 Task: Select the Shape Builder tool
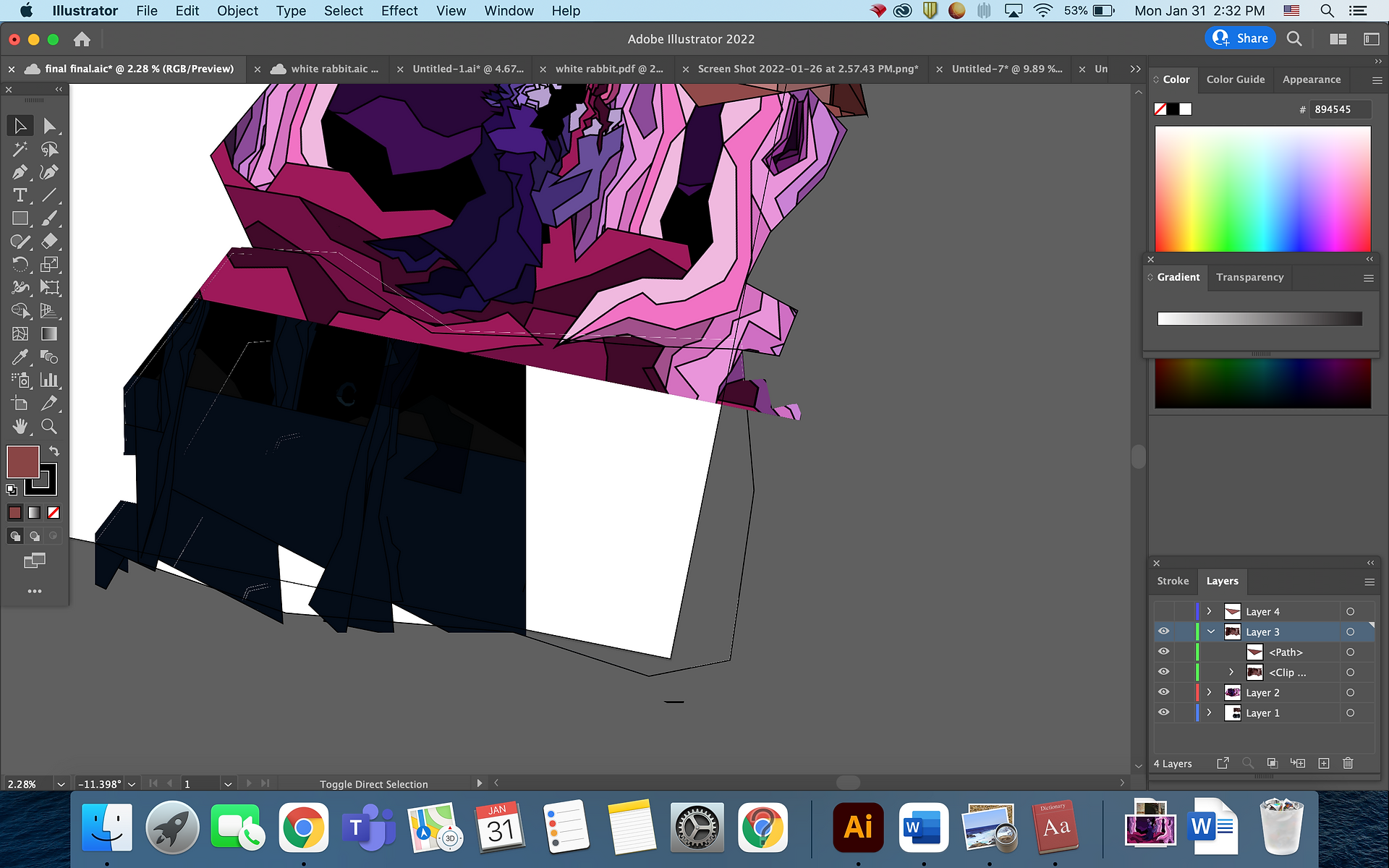20,311
